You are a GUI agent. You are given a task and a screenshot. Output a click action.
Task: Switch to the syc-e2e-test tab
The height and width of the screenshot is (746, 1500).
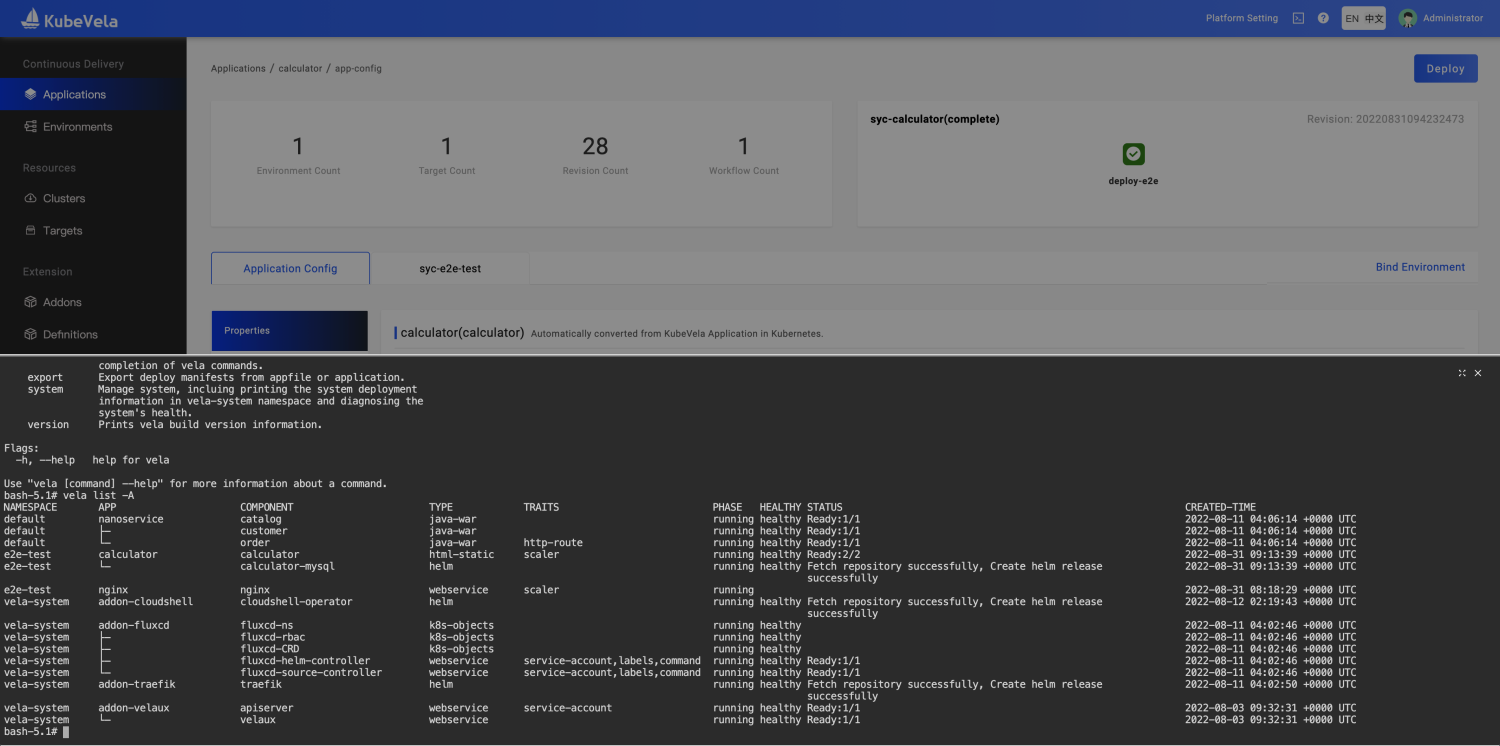pos(450,268)
